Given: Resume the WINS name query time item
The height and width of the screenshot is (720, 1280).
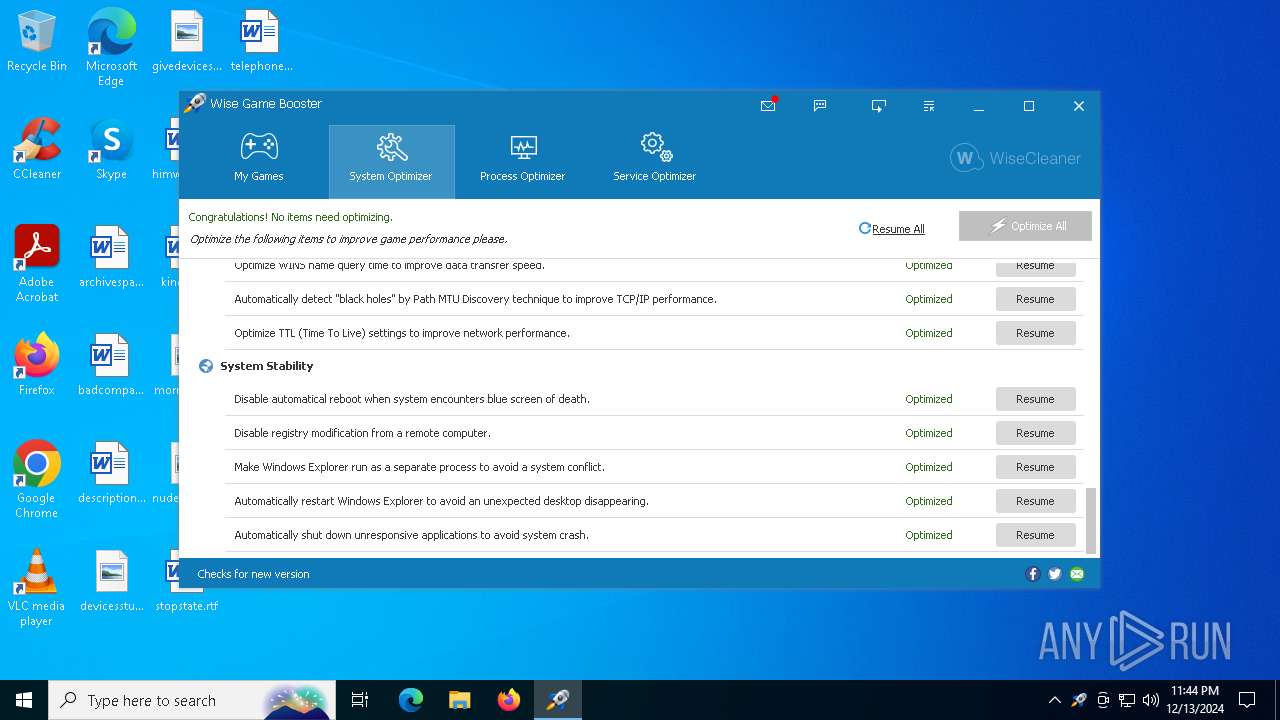Looking at the screenshot, I should coord(1035,267).
